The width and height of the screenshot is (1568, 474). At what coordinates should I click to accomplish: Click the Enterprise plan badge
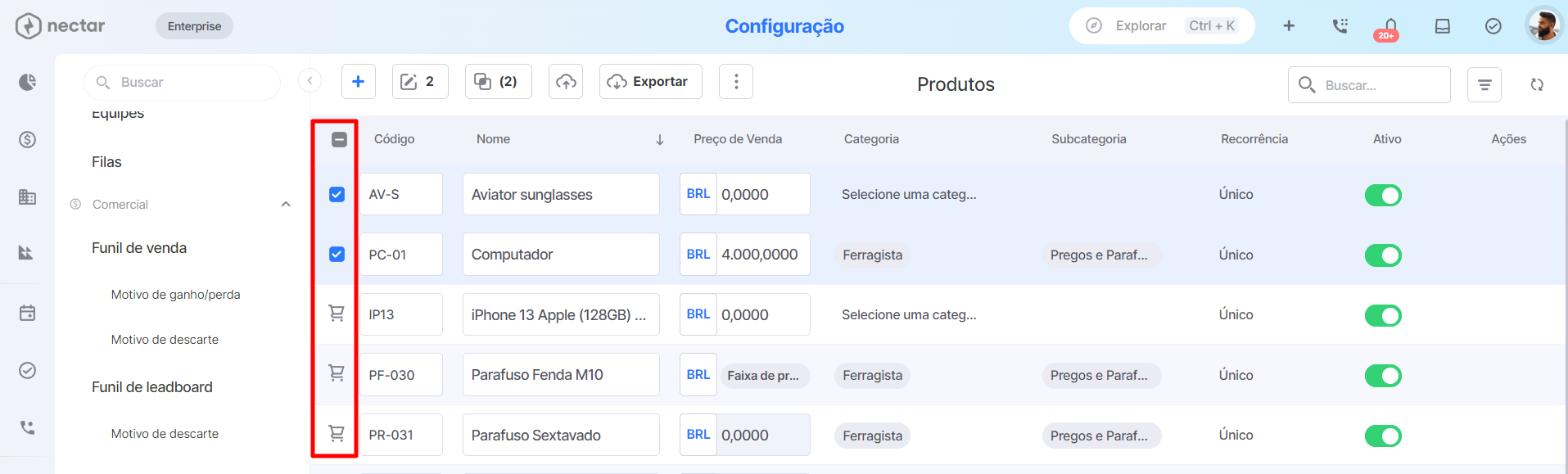coord(194,26)
